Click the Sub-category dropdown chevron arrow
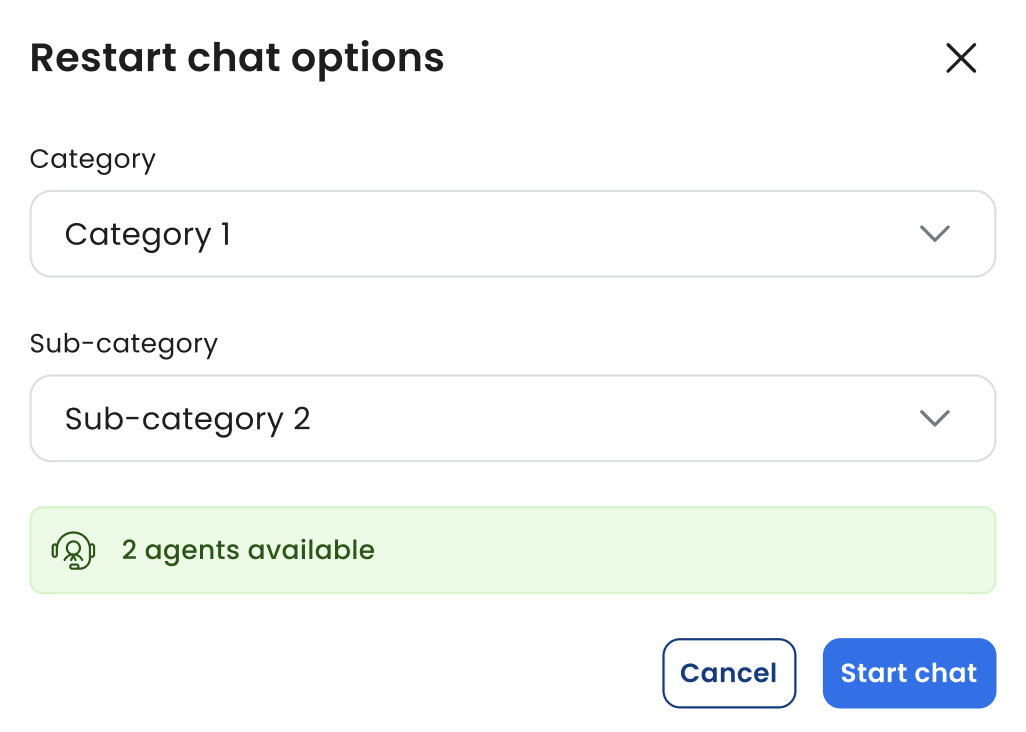The height and width of the screenshot is (732, 1026). (x=934, y=418)
